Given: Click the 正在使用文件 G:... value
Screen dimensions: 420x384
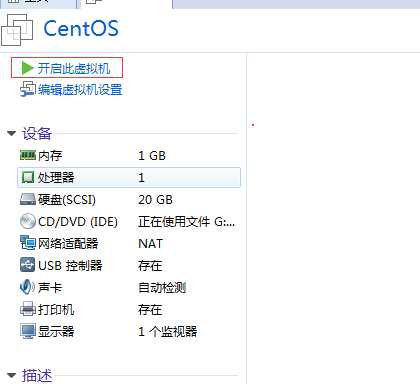Looking at the screenshot, I should 187,222.
